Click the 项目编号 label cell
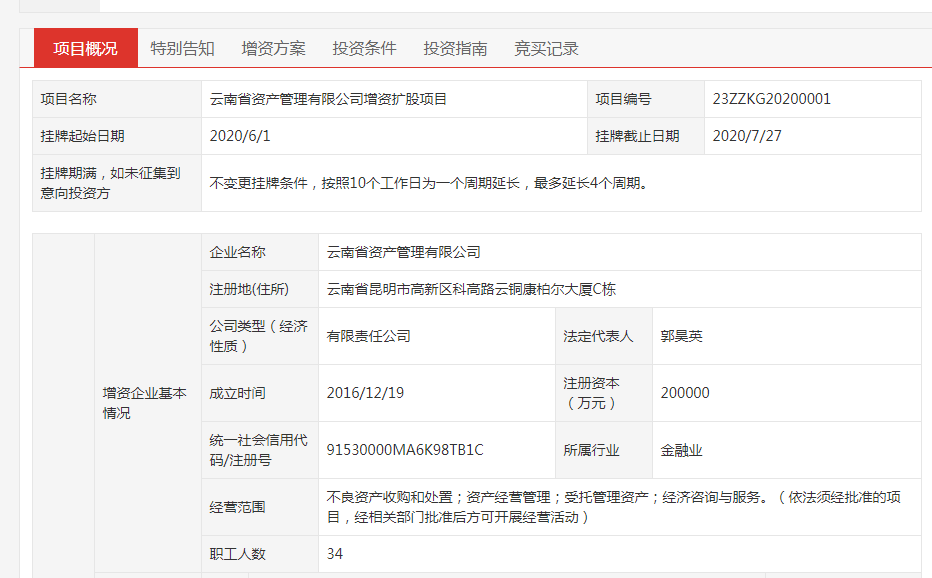Image resolution: width=932 pixels, height=578 pixels. tap(646, 99)
